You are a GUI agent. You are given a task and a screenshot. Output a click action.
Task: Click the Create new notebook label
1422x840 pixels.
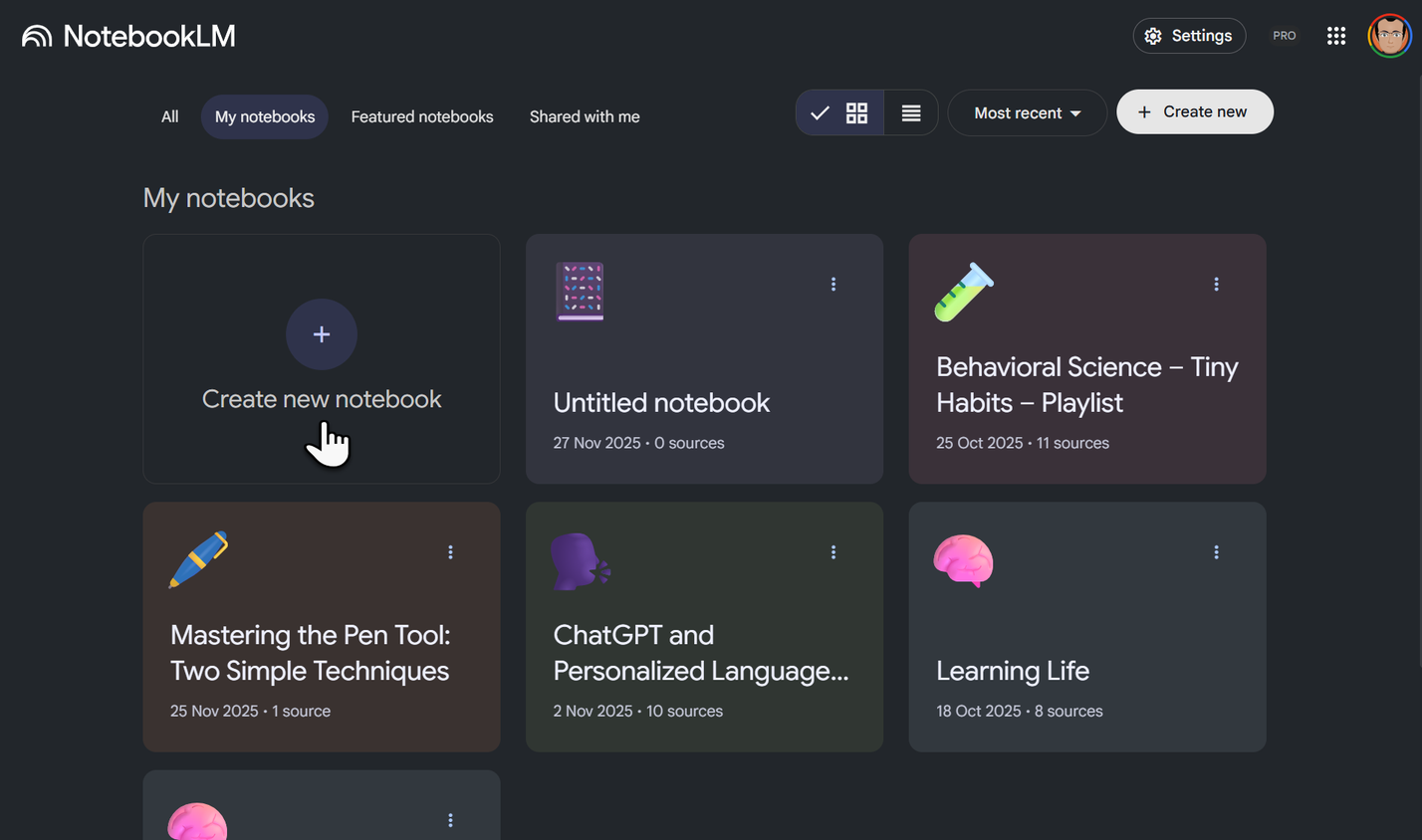pyautogui.click(x=322, y=399)
